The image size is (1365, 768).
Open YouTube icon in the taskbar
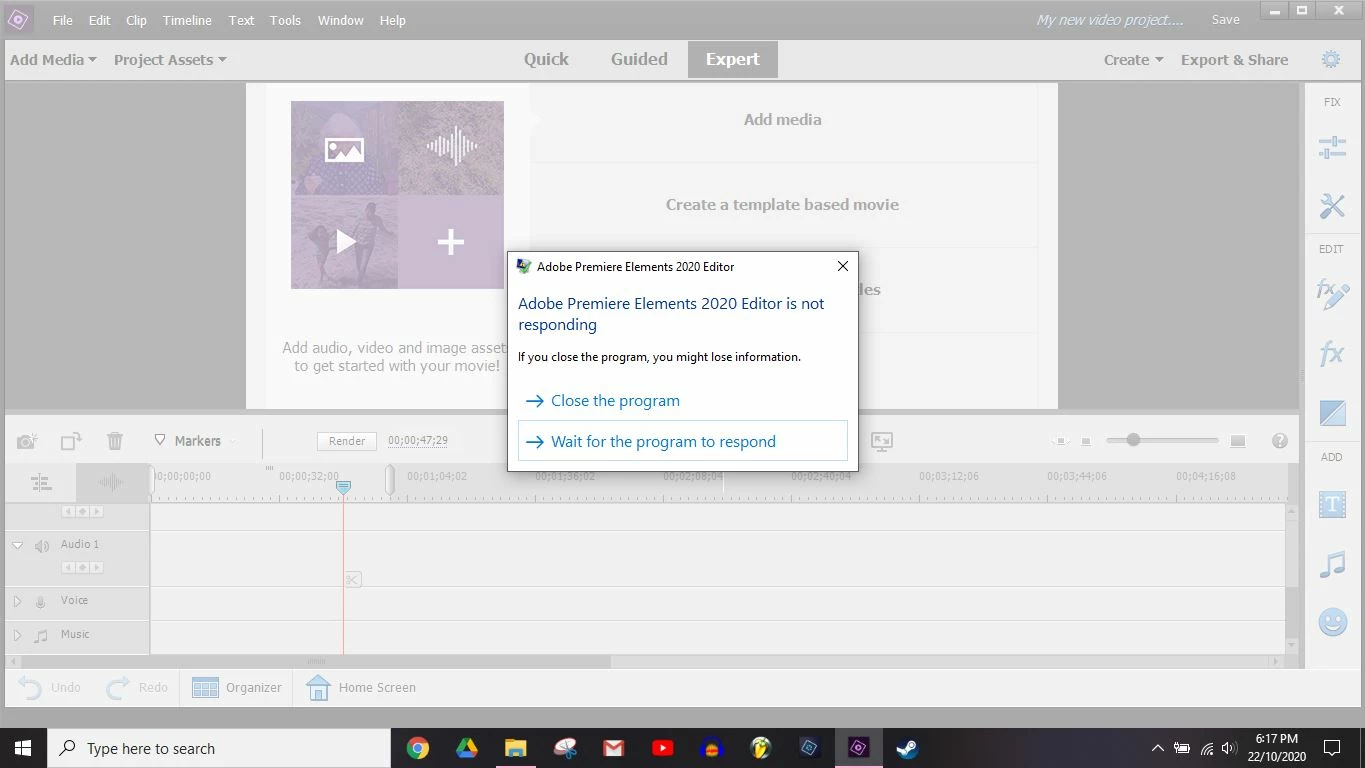(x=662, y=748)
